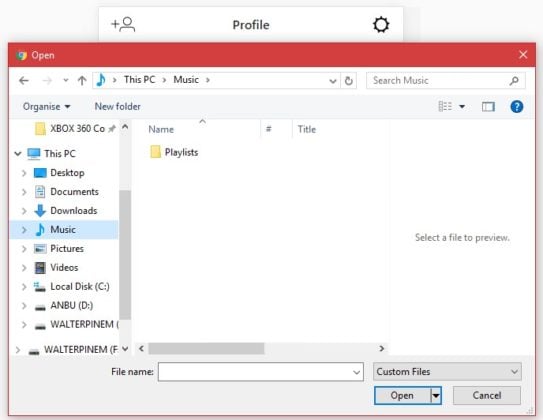Viewport: 543px width, 420px height.
Task: Cancel the Open dialog
Action: click(x=487, y=396)
